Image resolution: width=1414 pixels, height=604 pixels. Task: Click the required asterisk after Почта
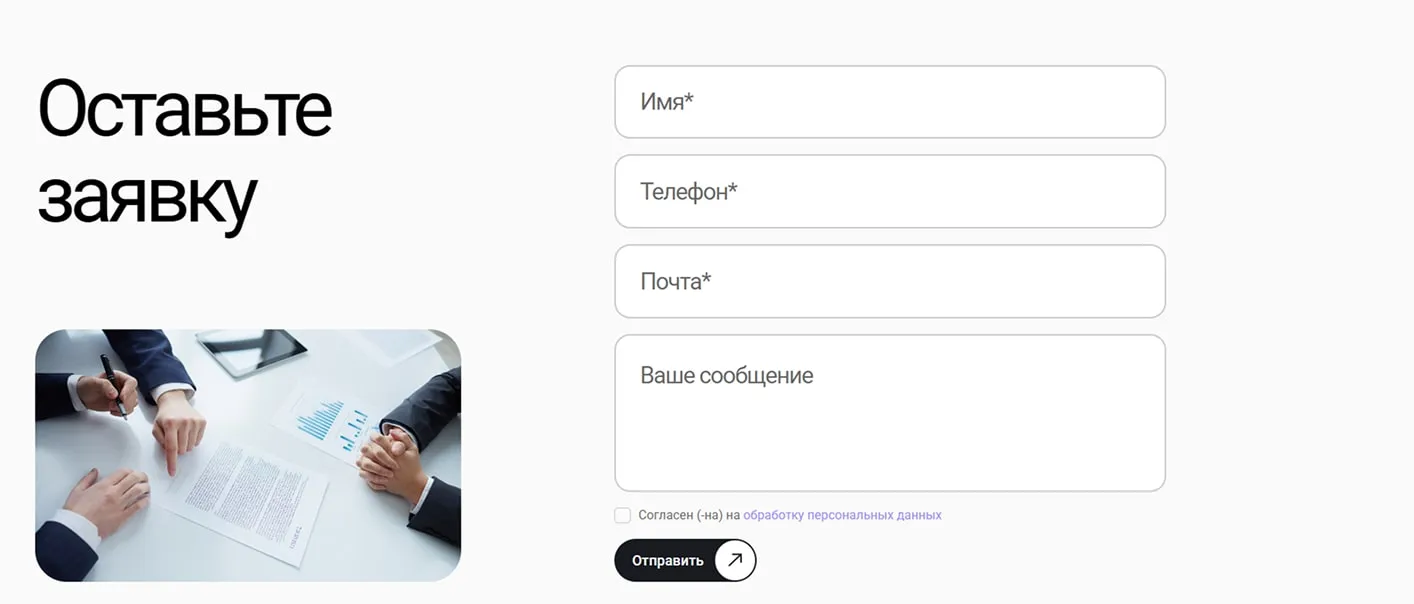point(706,279)
